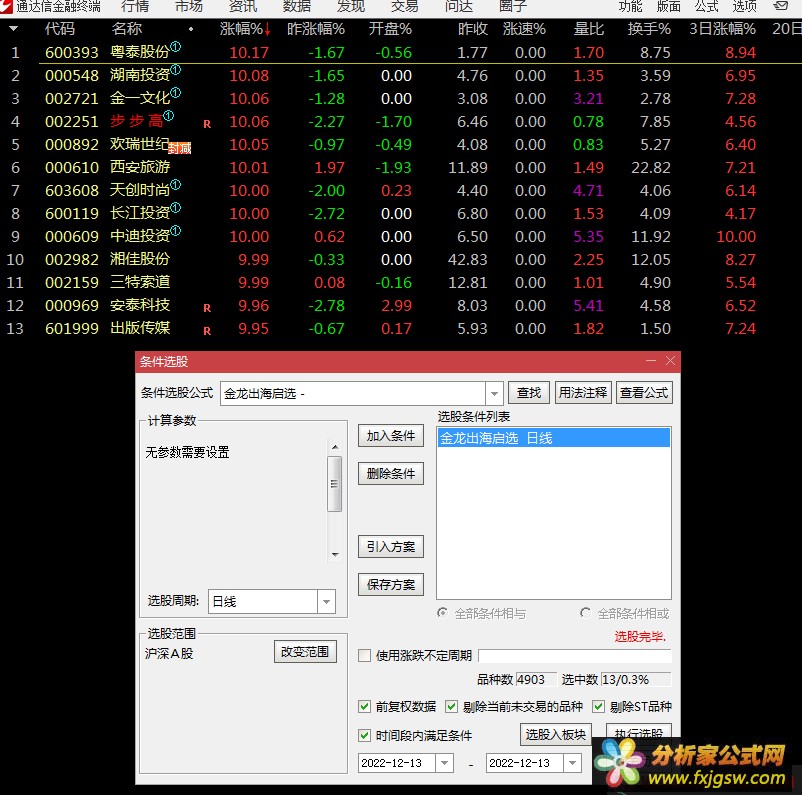Click the 改变范围 button
802x795 pixels.
305,651
